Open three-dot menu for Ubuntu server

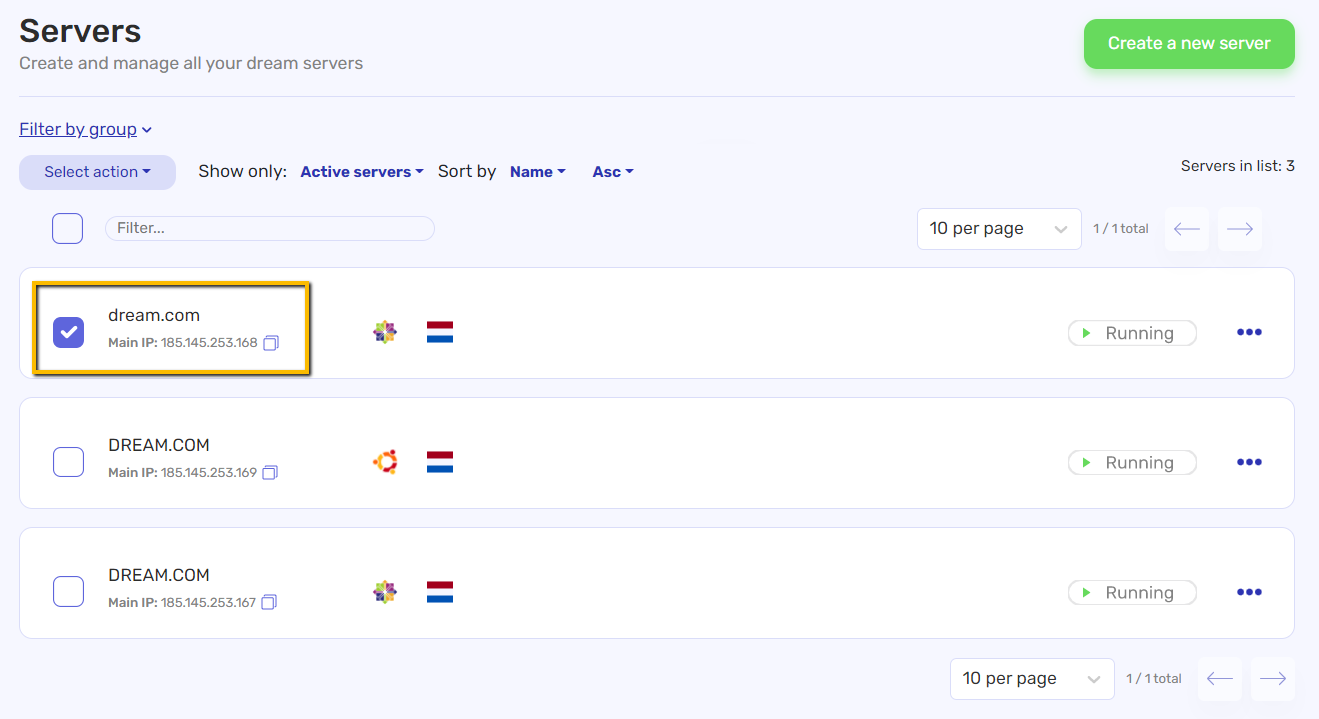pyautogui.click(x=1249, y=462)
